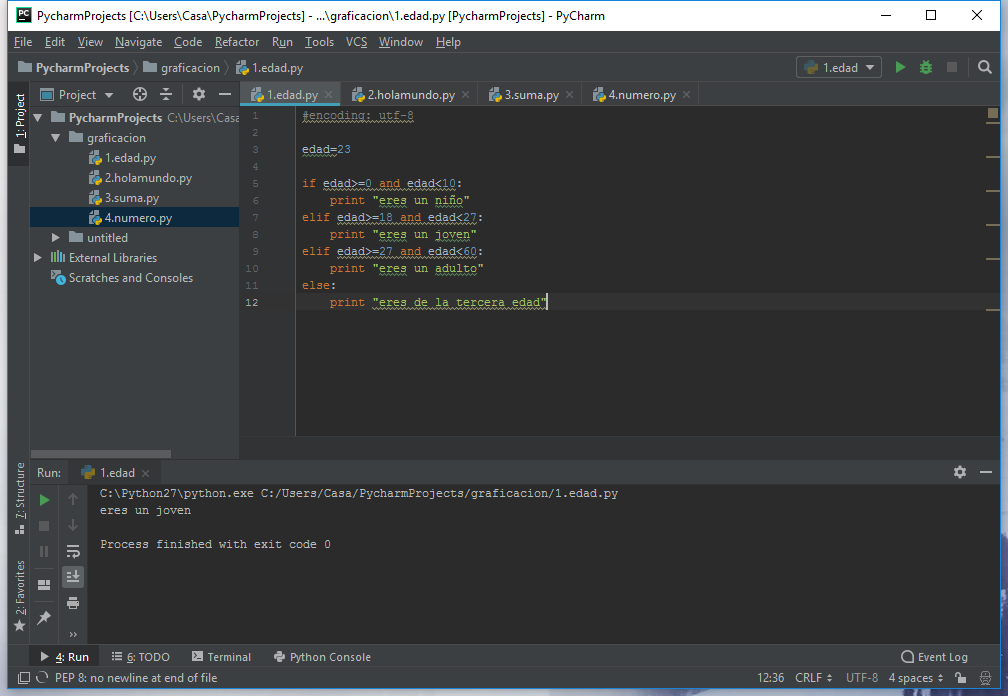Toggle soft-wrap in Run console

pos(73,551)
